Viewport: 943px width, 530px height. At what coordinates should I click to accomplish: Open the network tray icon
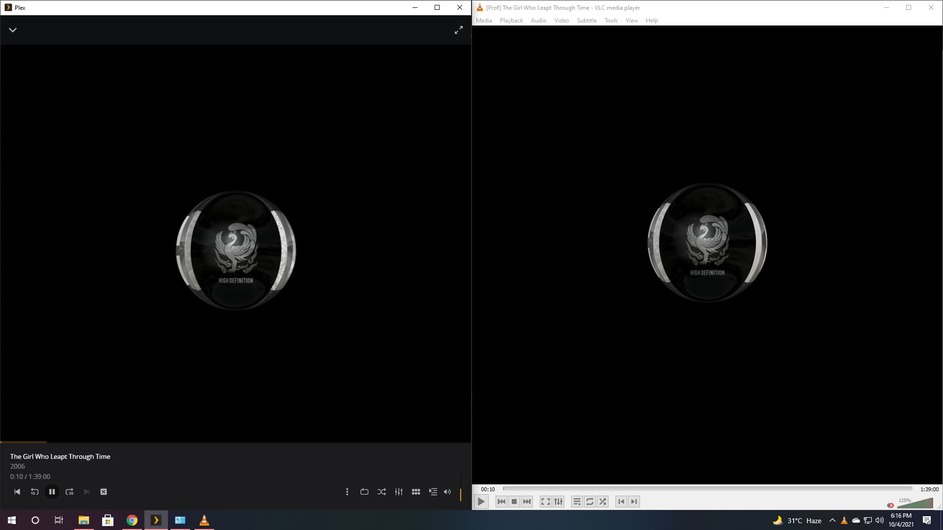coord(868,520)
